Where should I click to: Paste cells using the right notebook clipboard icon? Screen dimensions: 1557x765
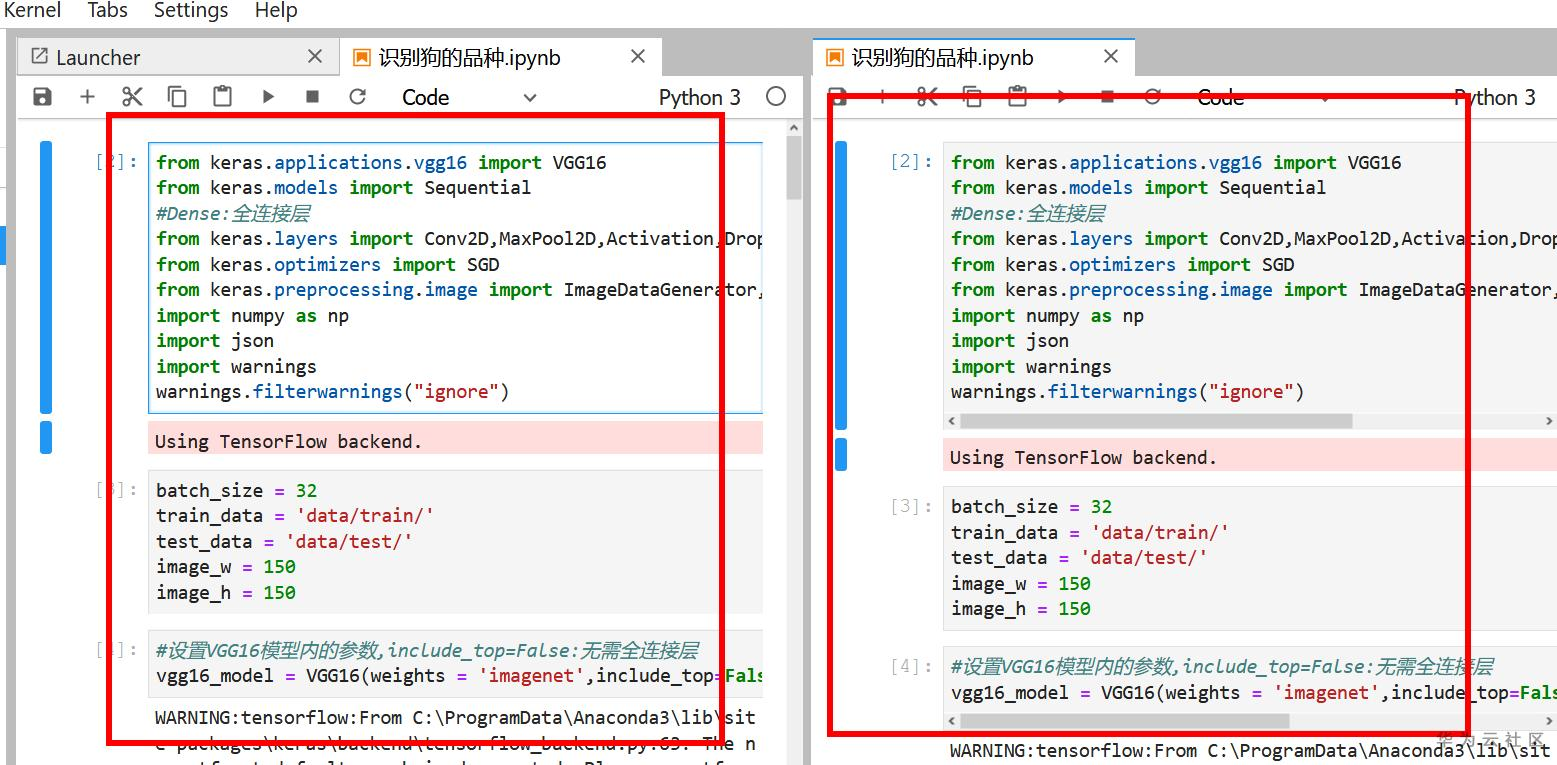(x=1017, y=97)
